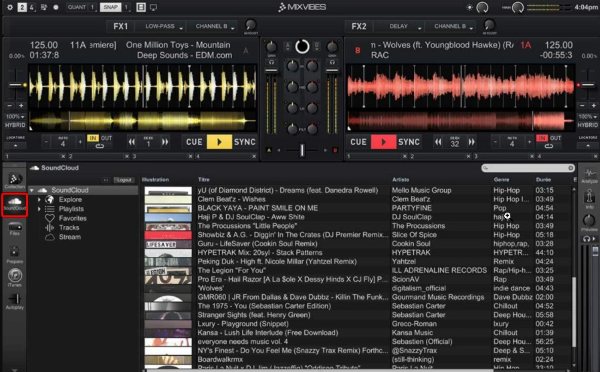The height and width of the screenshot is (372, 600).
Task: Open the Prepare list in sidebar
Action: (x=15, y=255)
